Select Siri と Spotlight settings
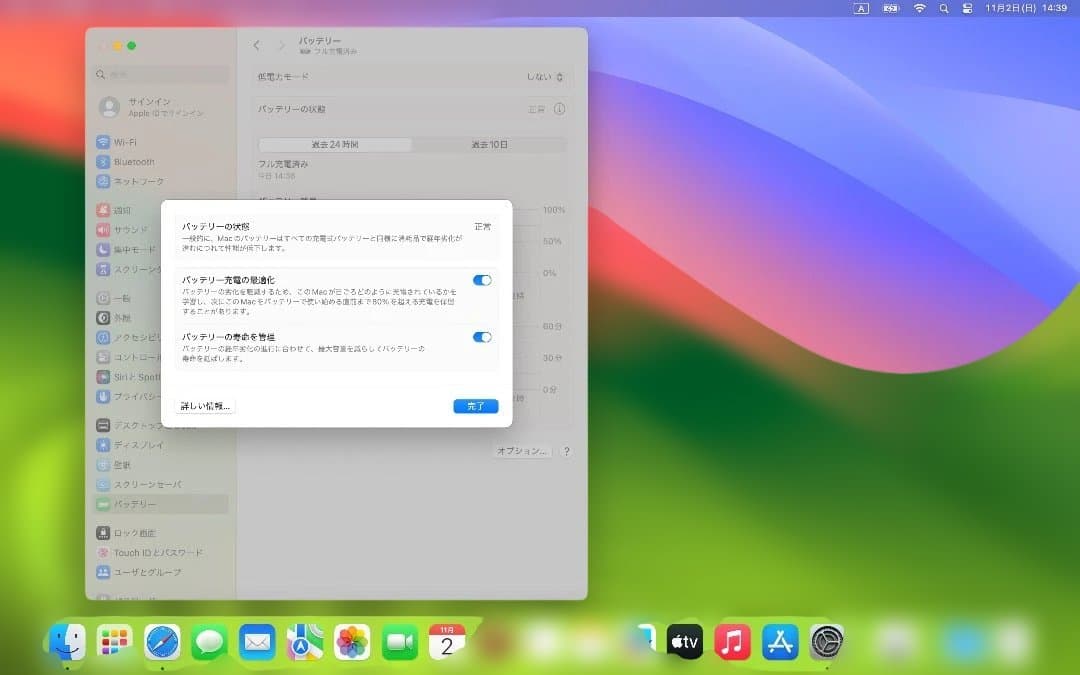The width and height of the screenshot is (1080, 675). coord(131,376)
